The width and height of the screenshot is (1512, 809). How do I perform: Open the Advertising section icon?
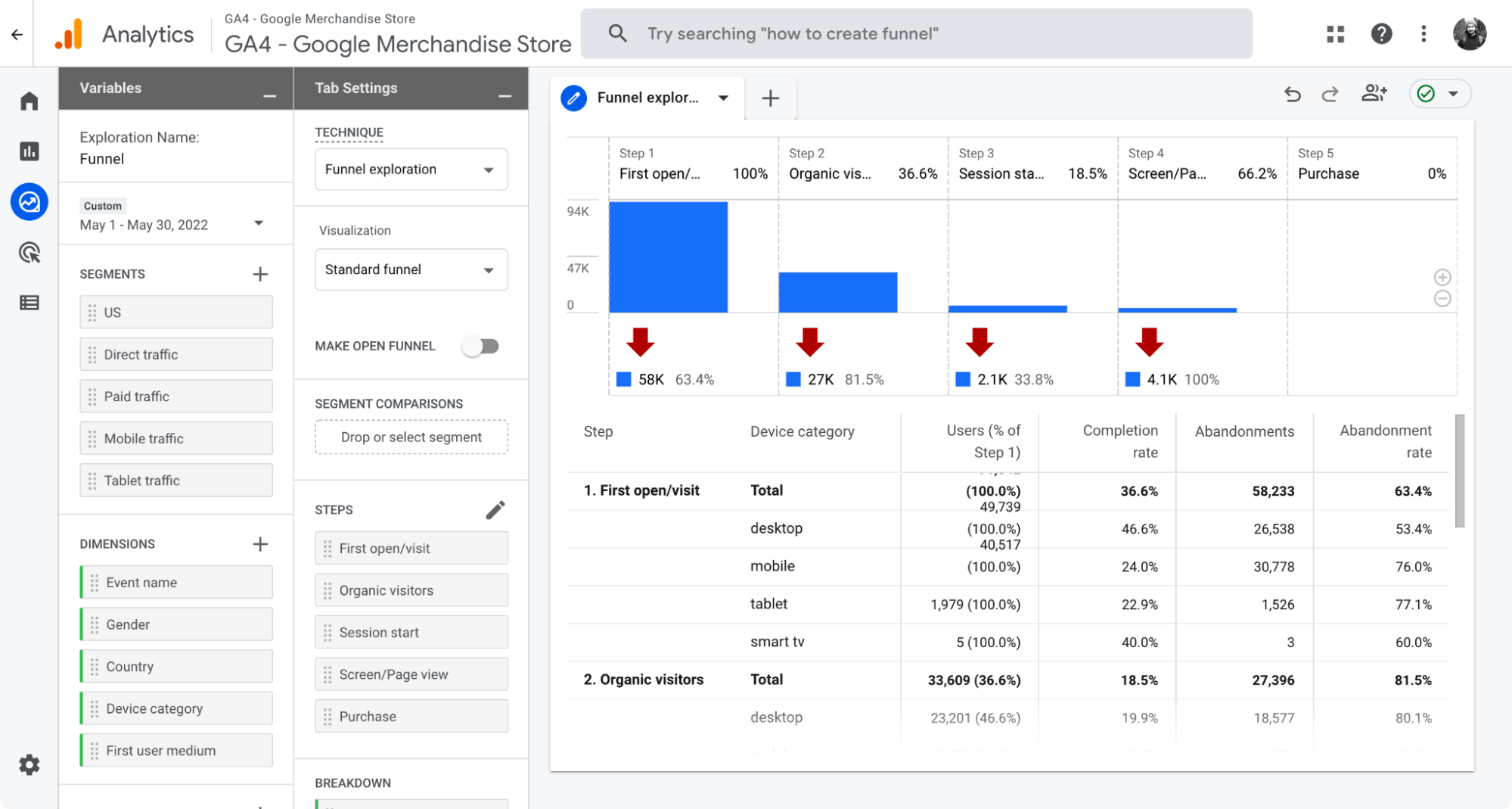coord(29,253)
